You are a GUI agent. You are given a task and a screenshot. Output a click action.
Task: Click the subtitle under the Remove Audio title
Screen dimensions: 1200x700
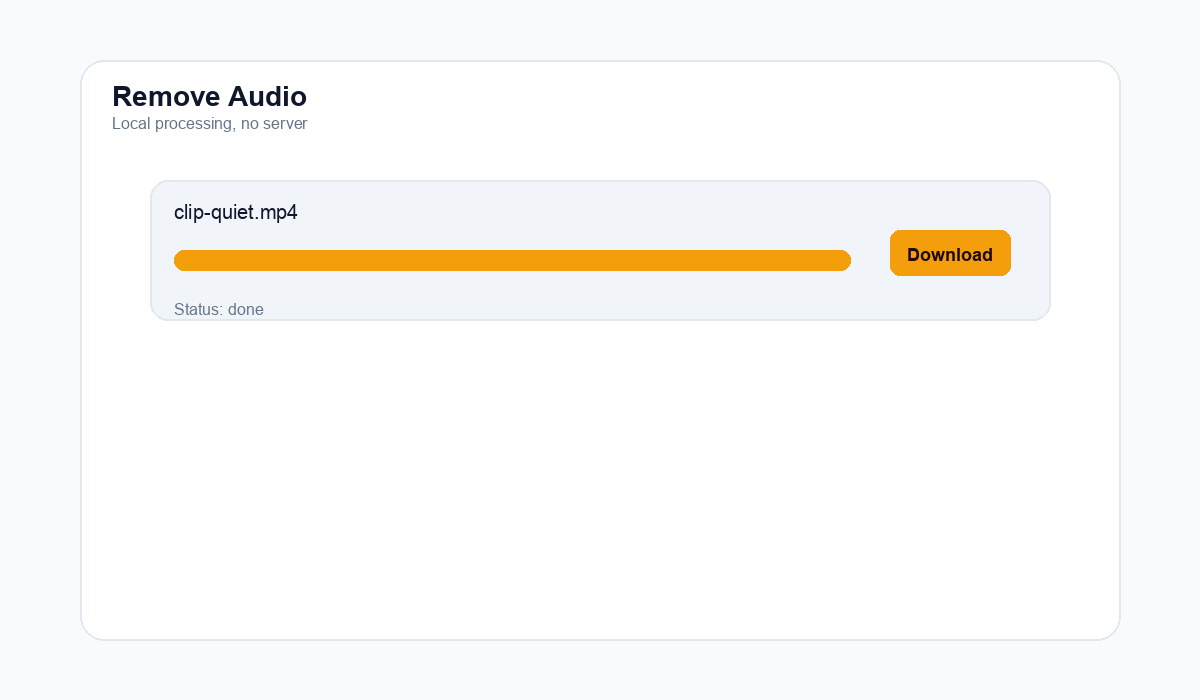[x=209, y=124]
